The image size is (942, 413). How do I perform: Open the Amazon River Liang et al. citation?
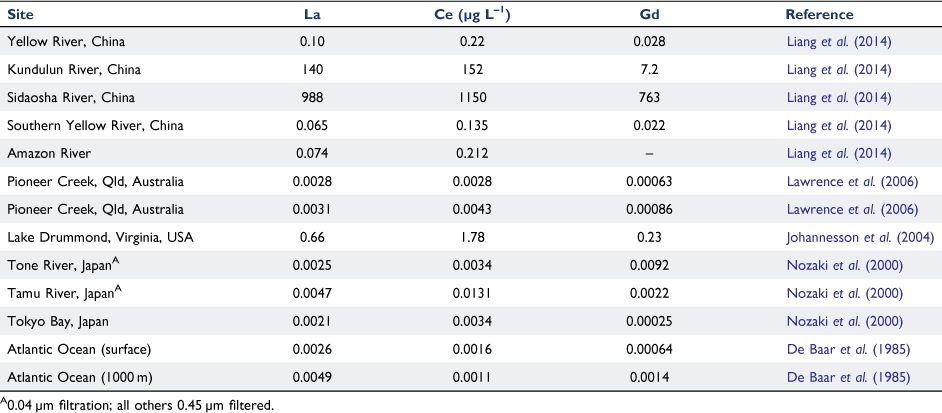click(x=839, y=154)
